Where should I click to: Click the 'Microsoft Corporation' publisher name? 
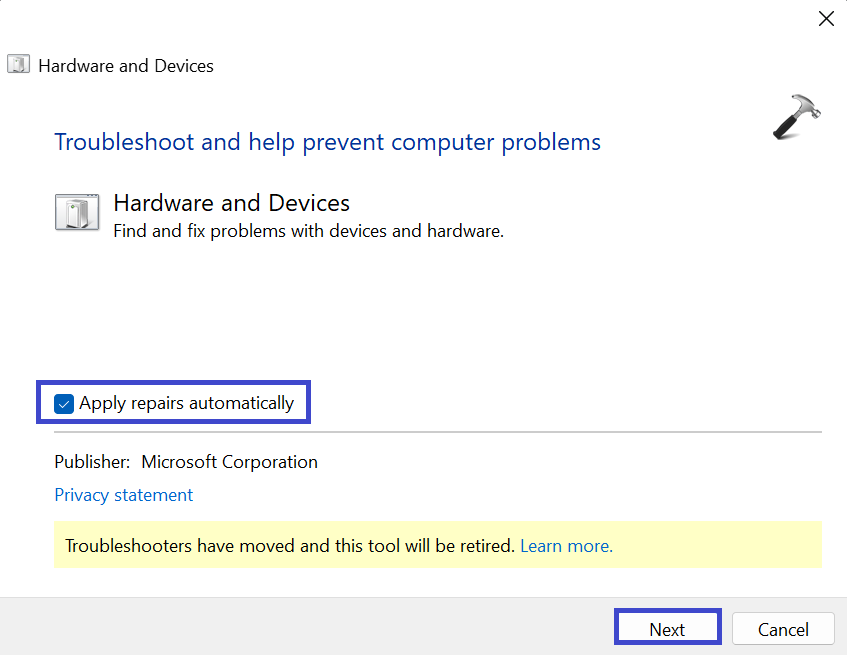pos(229,462)
